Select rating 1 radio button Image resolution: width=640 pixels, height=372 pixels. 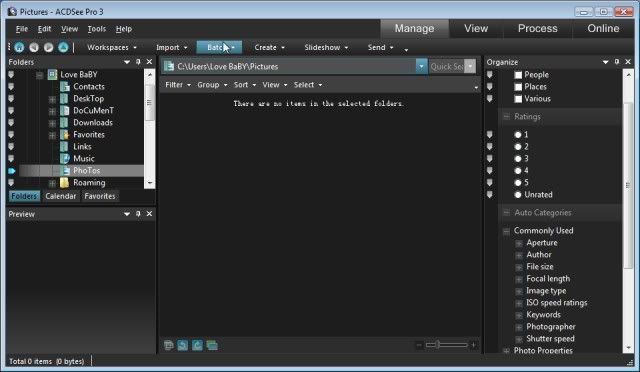pos(518,135)
